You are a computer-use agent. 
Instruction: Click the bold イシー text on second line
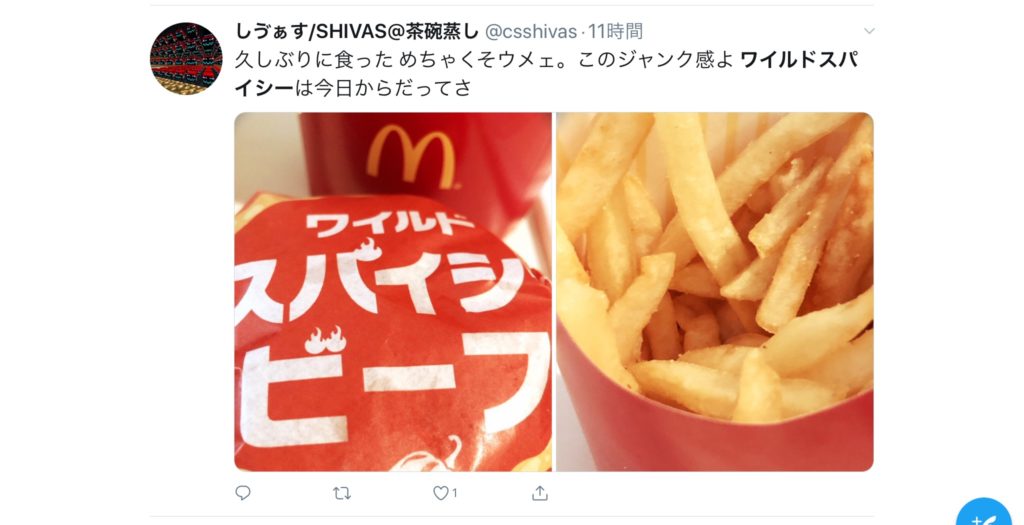pos(264,88)
